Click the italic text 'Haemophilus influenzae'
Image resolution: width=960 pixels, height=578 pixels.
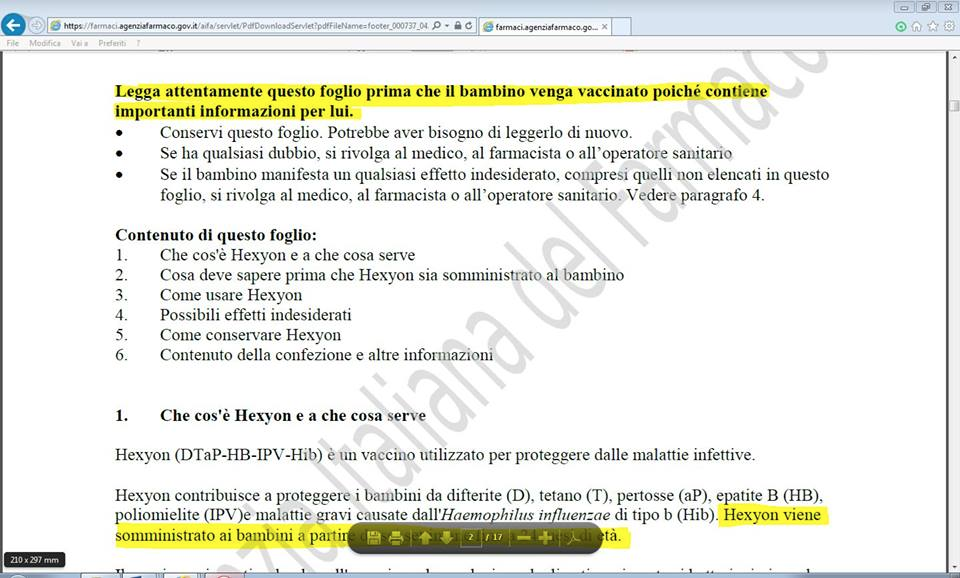click(525, 516)
